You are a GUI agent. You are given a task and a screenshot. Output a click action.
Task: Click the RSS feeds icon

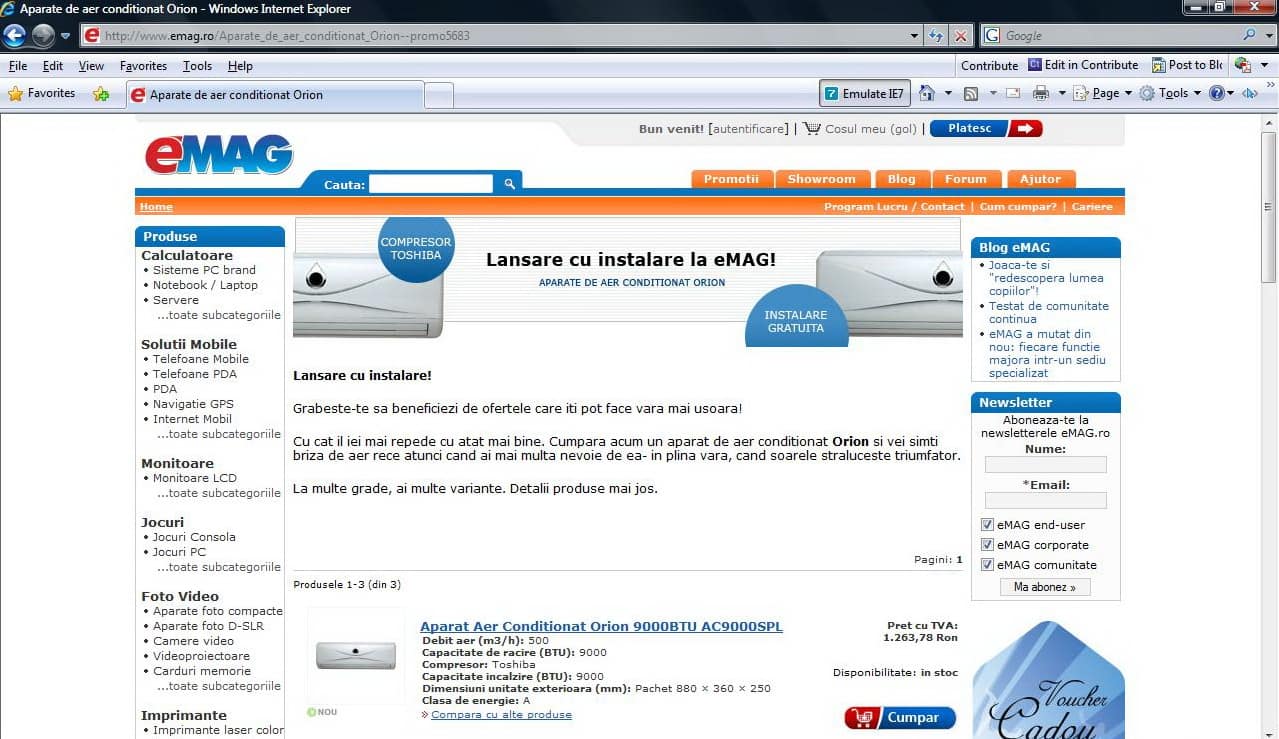point(970,94)
